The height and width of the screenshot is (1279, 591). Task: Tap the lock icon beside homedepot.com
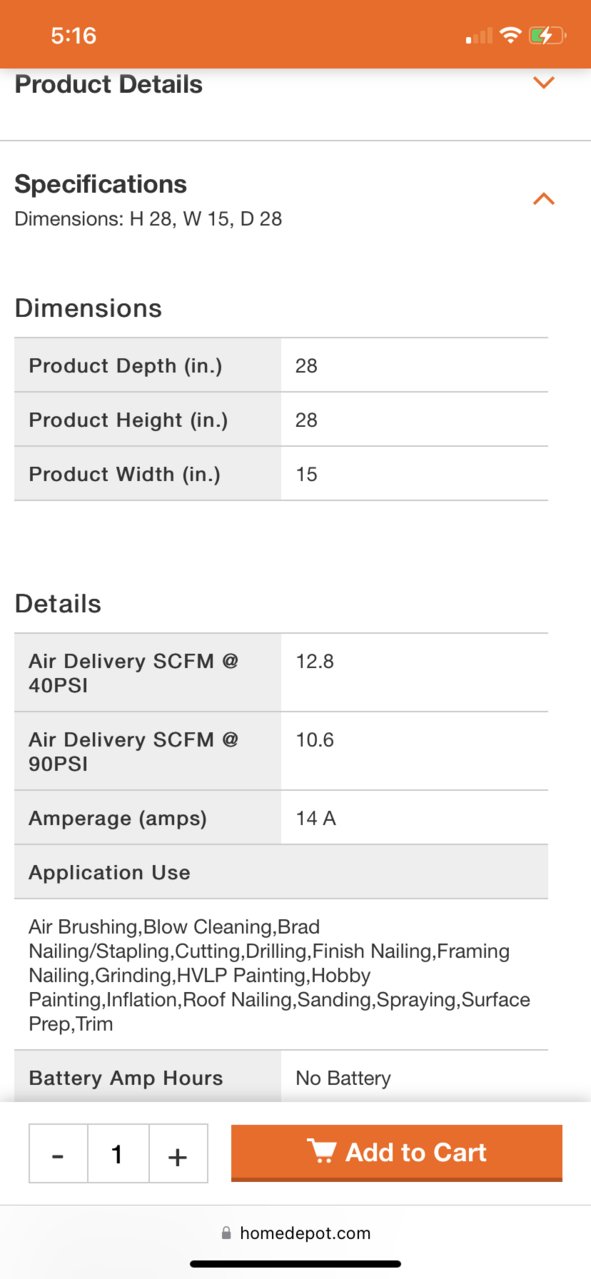tap(226, 1233)
